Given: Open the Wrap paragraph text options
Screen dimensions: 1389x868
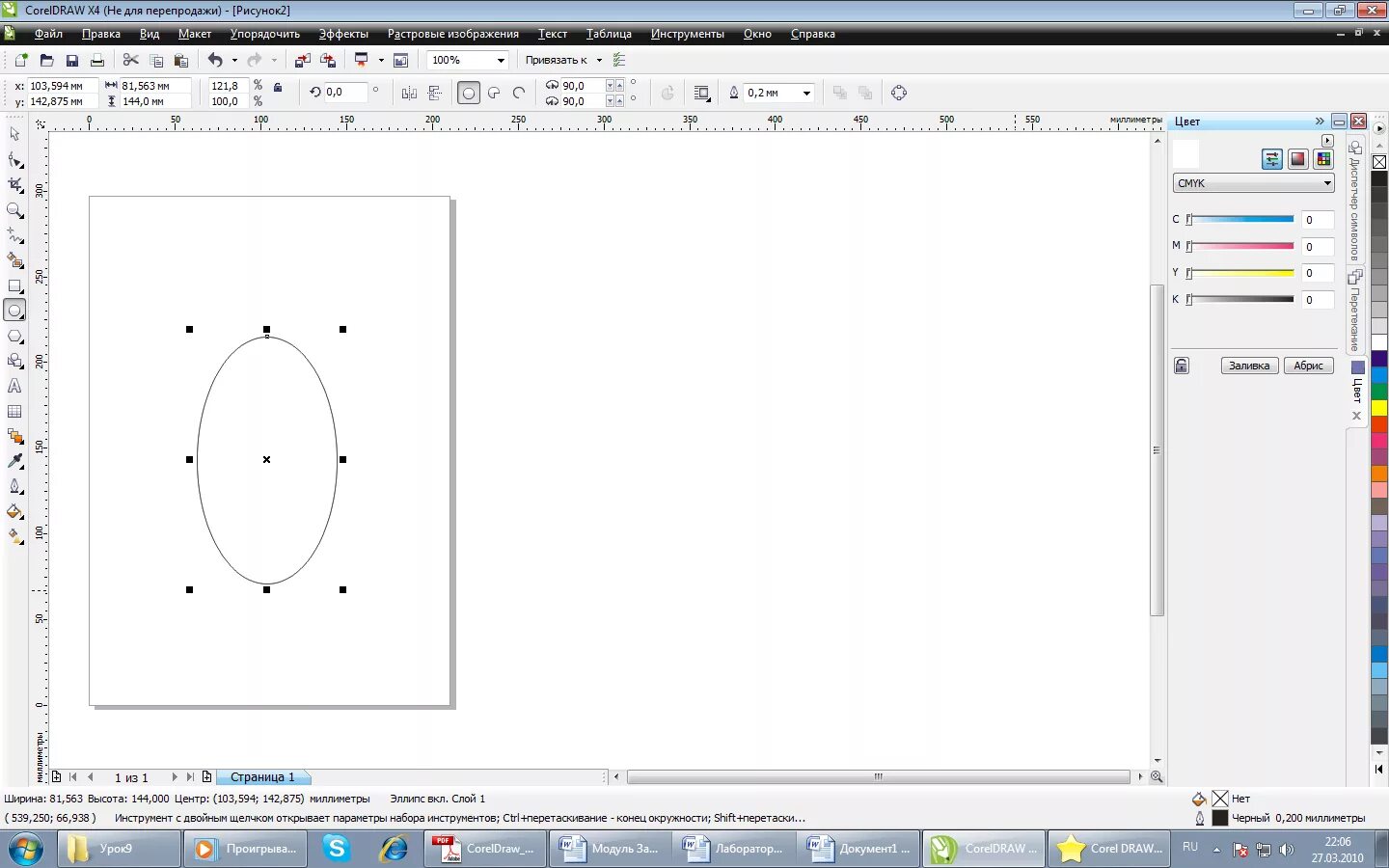Looking at the screenshot, I should pyautogui.click(x=701, y=93).
